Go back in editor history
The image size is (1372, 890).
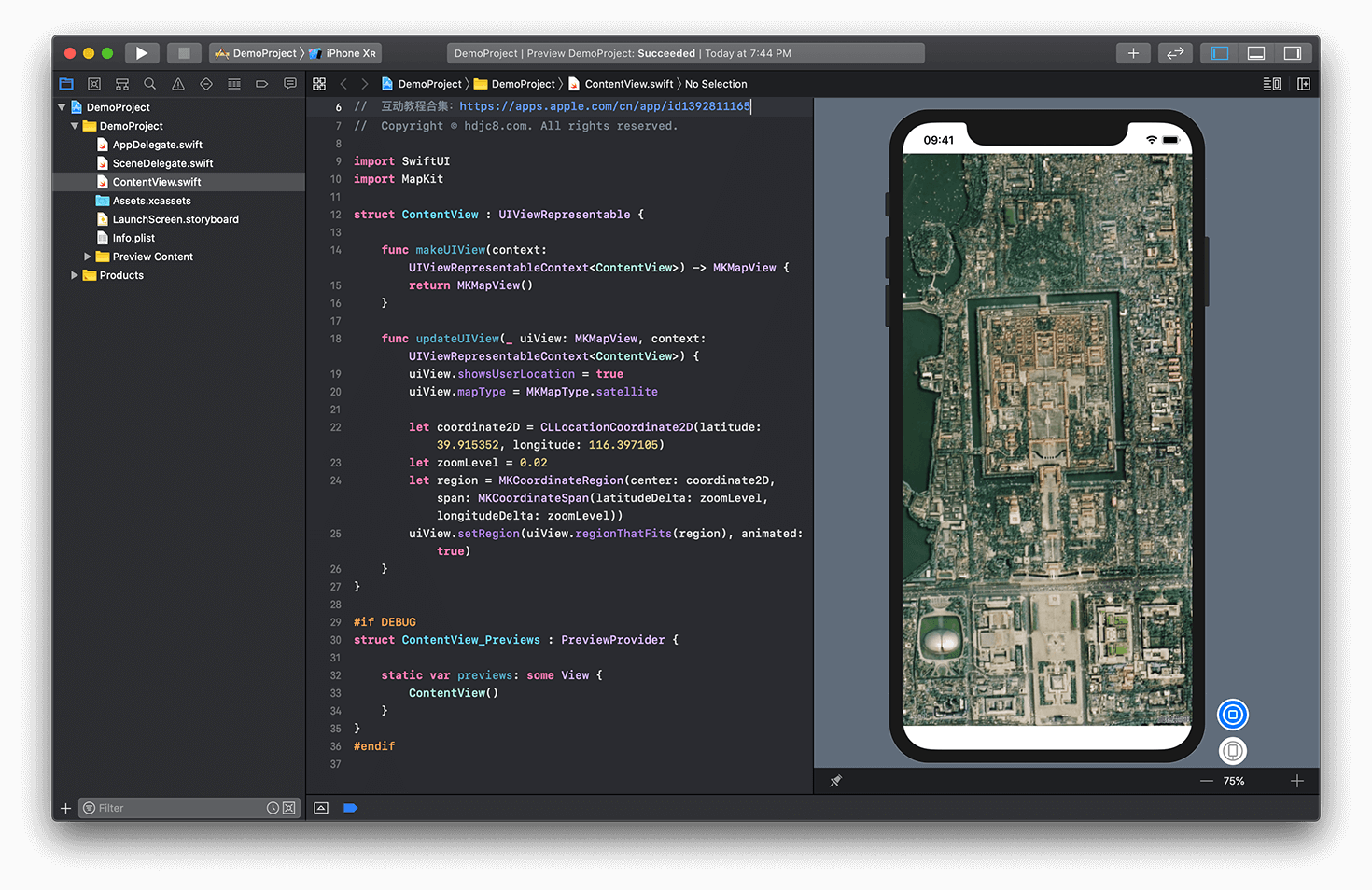click(343, 84)
